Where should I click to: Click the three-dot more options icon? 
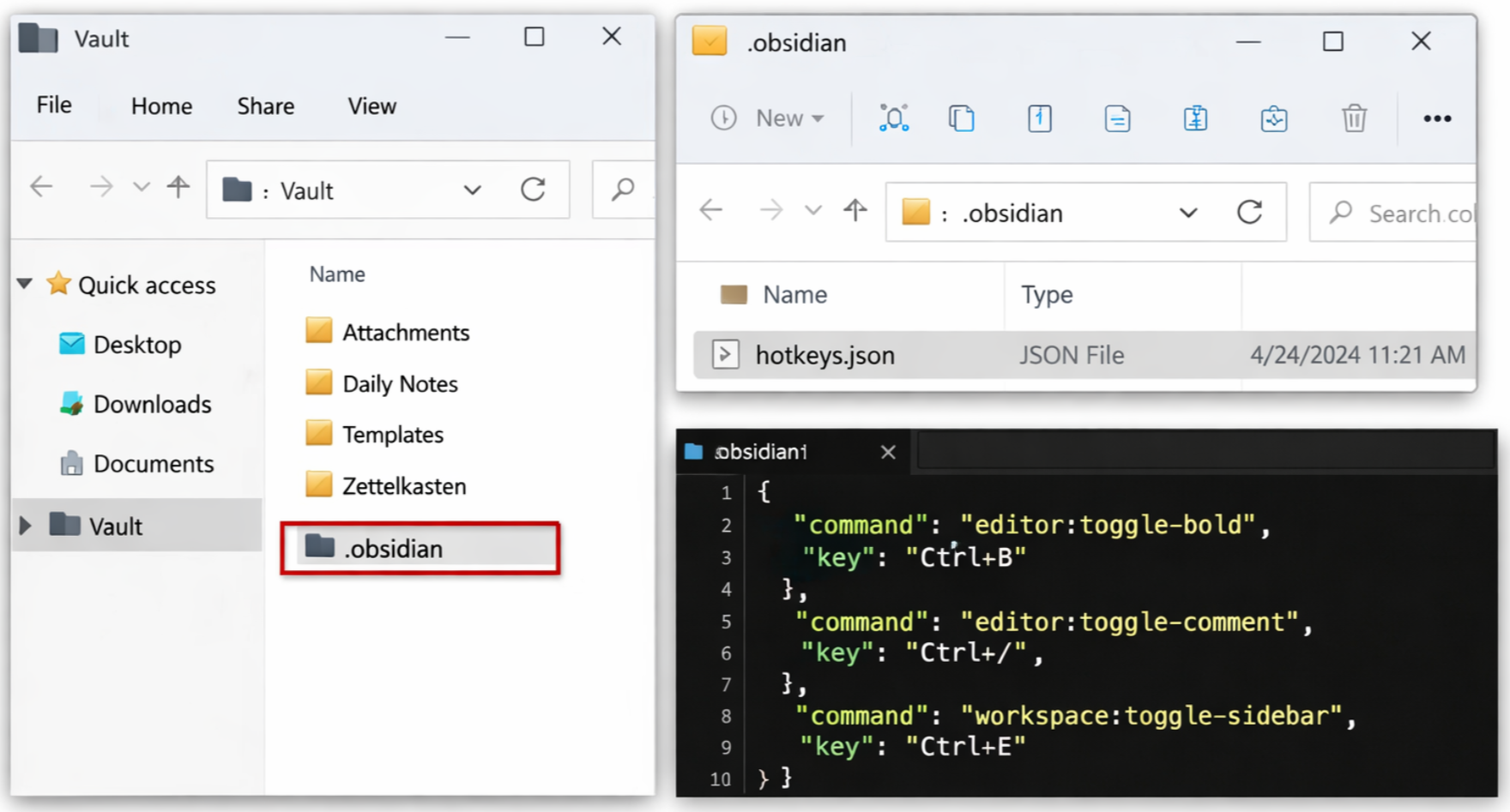click(x=1437, y=118)
